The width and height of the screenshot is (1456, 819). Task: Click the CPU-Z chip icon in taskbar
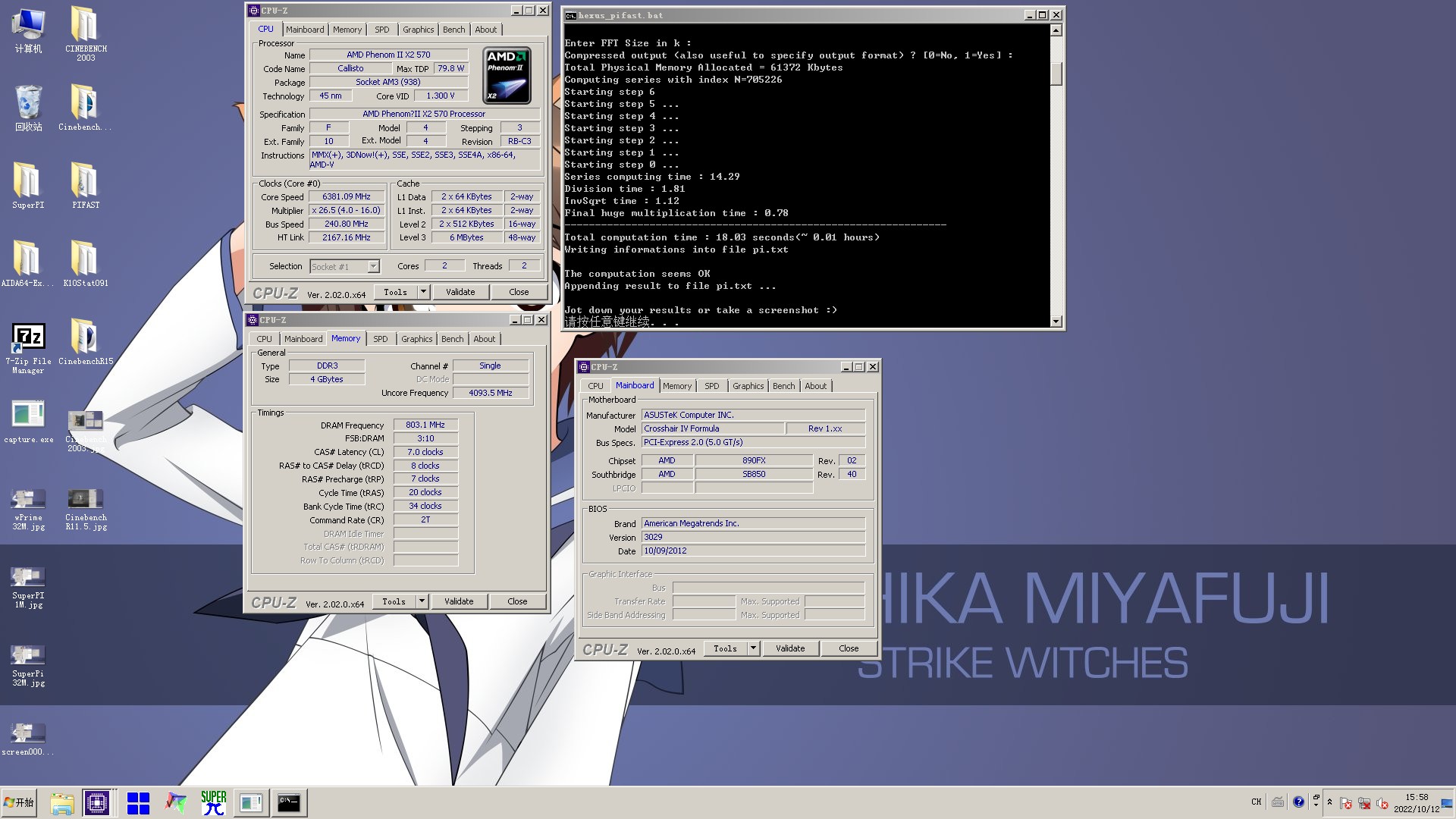(x=98, y=803)
